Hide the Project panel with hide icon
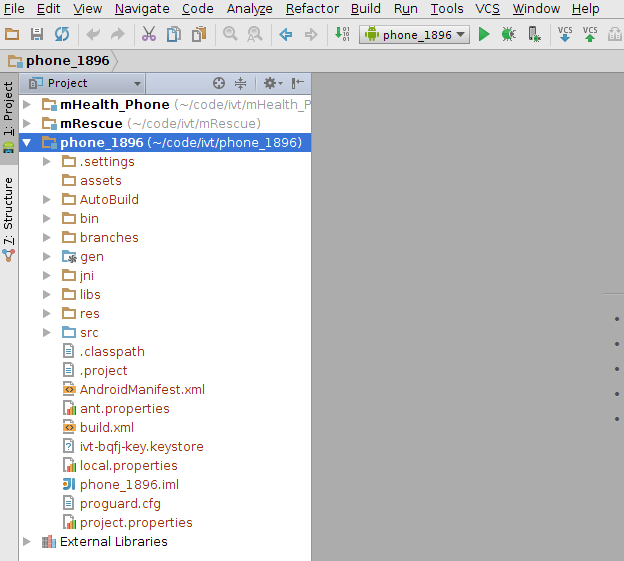 click(297, 83)
